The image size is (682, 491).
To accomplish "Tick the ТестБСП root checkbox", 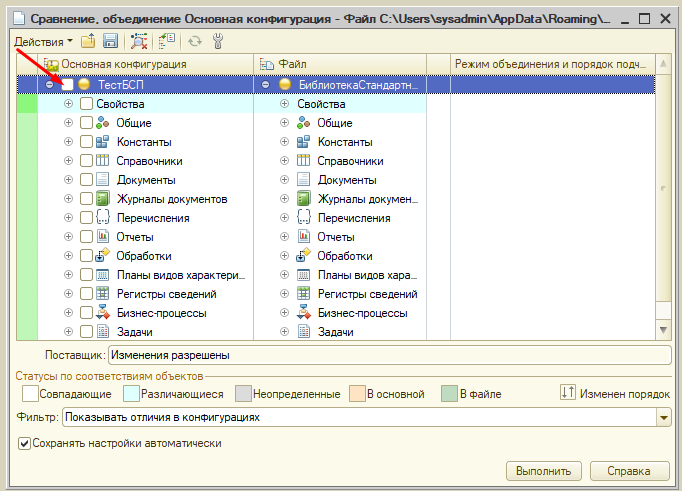I will tap(67, 84).
